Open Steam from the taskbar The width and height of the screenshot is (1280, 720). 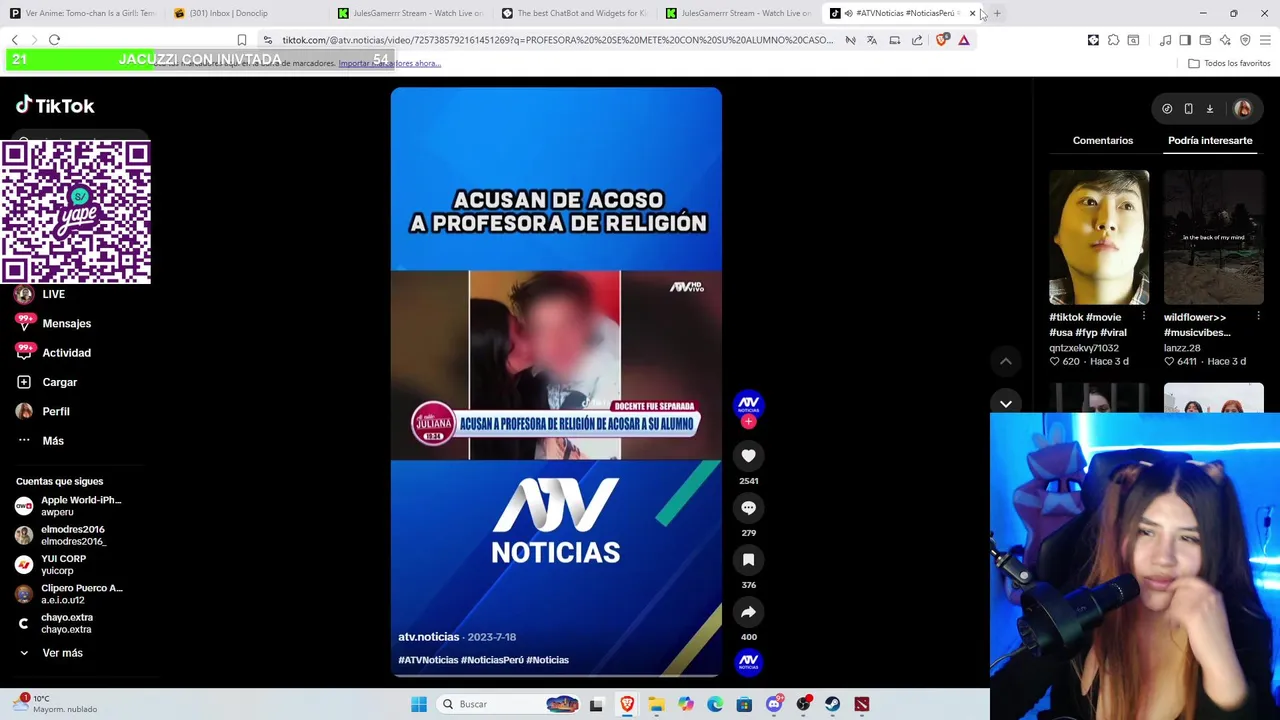(832, 704)
